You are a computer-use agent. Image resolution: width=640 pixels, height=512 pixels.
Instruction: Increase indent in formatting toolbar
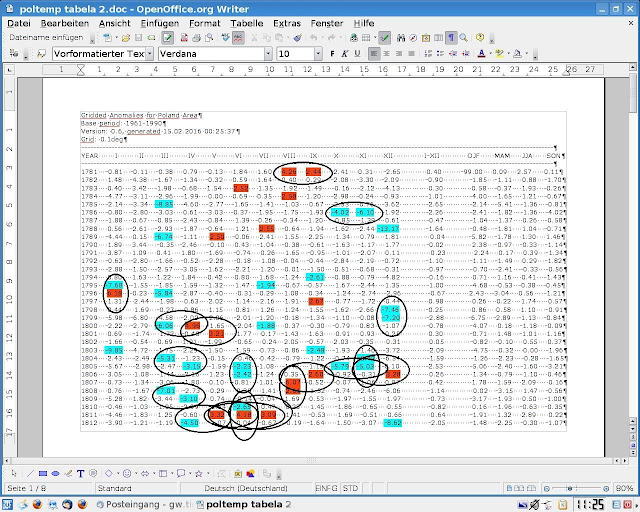click(x=465, y=53)
